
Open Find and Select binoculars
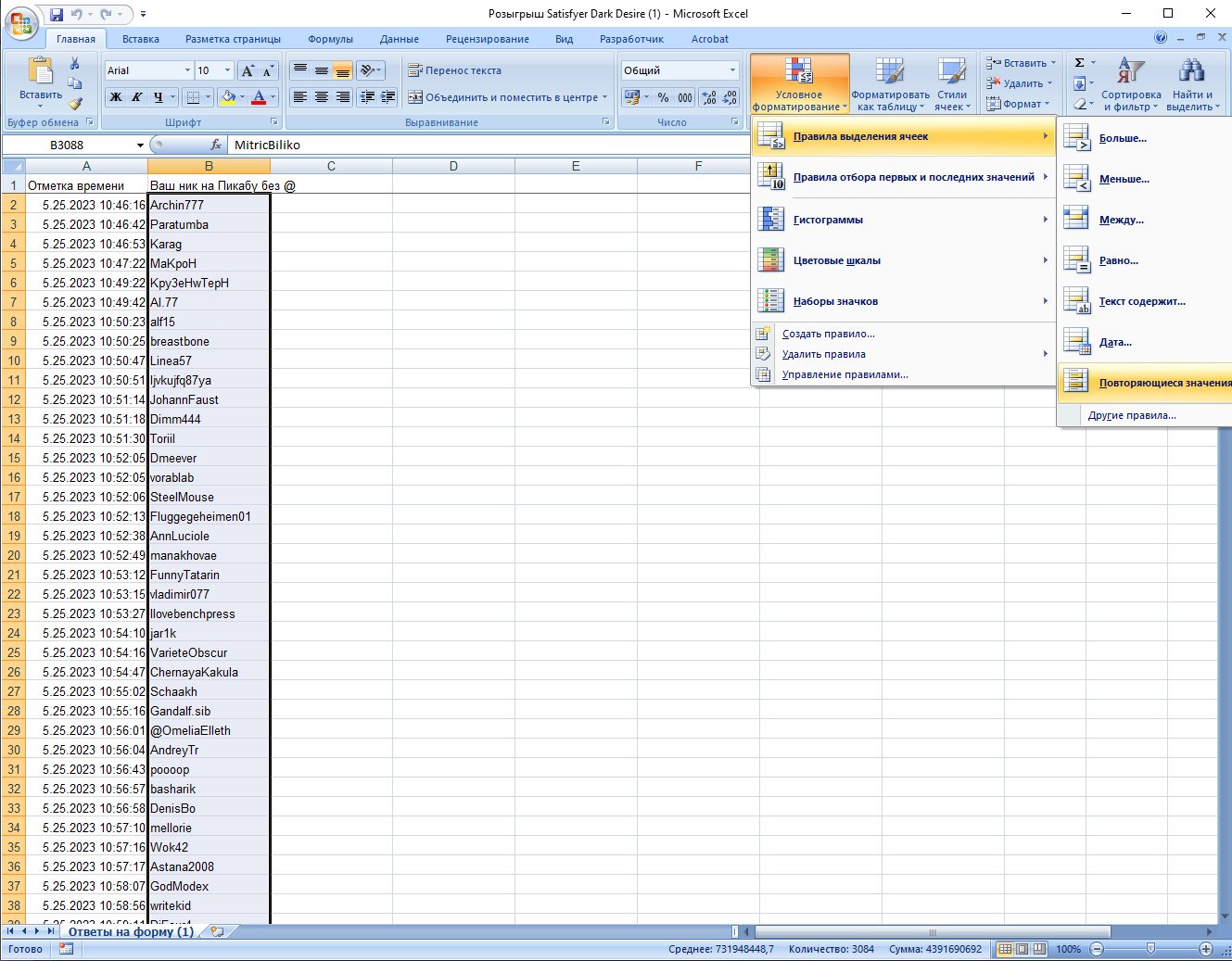pos(1191,83)
